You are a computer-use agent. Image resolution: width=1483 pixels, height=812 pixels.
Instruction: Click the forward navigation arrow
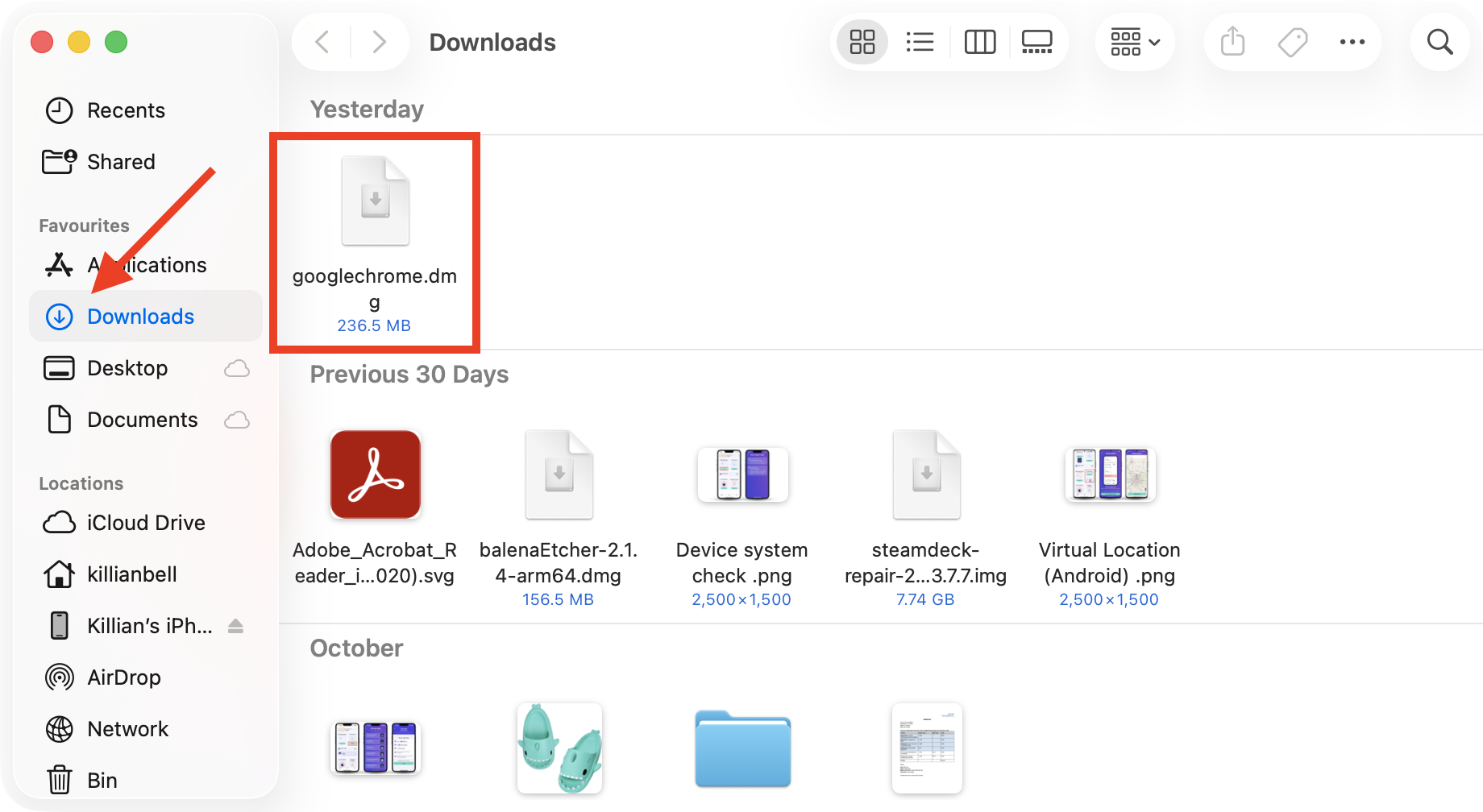379,42
